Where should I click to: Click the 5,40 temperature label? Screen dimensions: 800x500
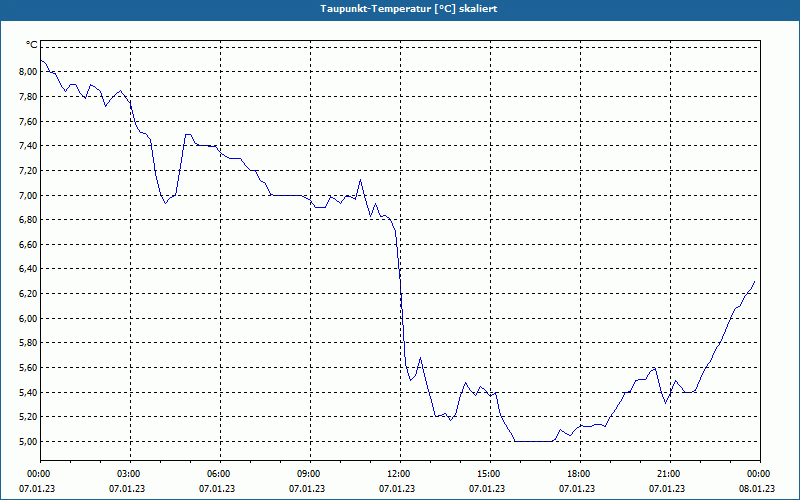[x=28, y=392]
